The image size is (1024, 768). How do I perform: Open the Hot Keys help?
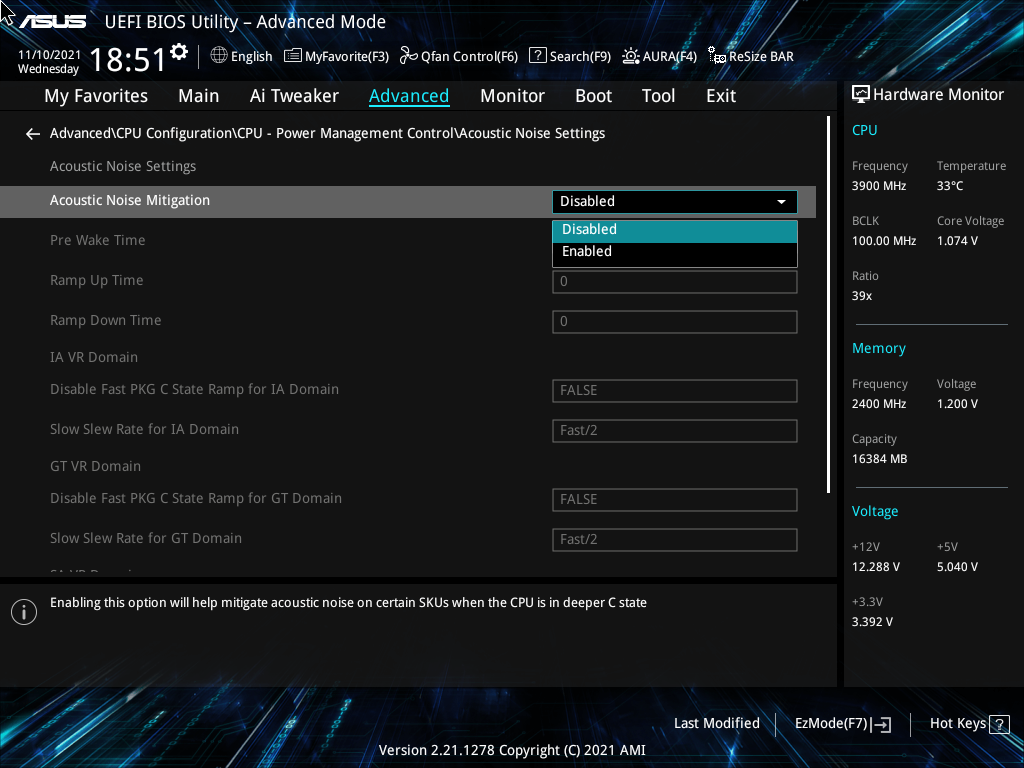(969, 724)
